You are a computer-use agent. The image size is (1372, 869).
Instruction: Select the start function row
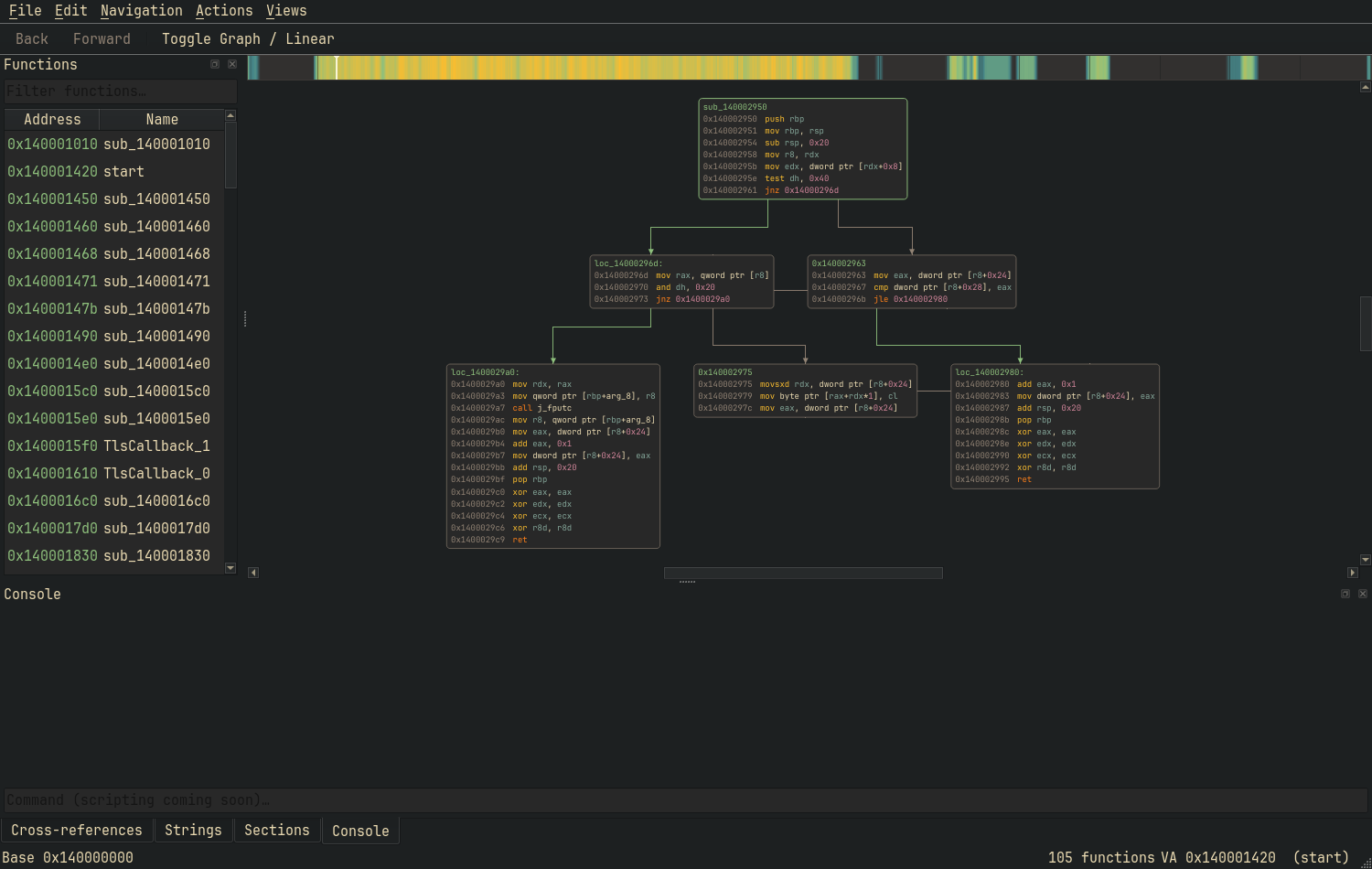pos(114,172)
